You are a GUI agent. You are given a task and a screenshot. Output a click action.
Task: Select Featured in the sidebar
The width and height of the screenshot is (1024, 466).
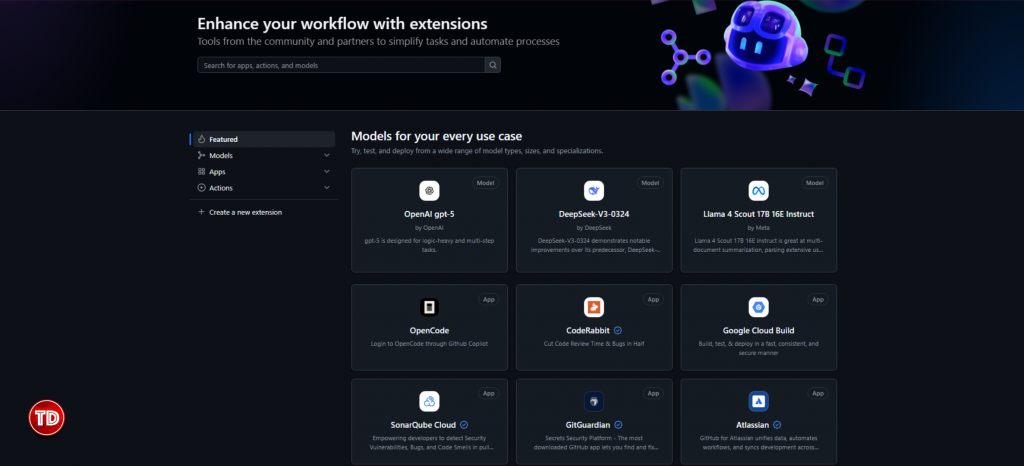click(264, 139)
